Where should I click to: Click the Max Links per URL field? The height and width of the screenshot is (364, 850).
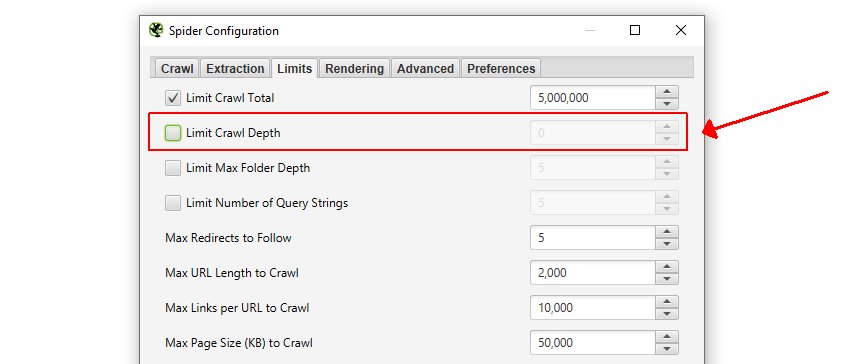coord(593,308)
